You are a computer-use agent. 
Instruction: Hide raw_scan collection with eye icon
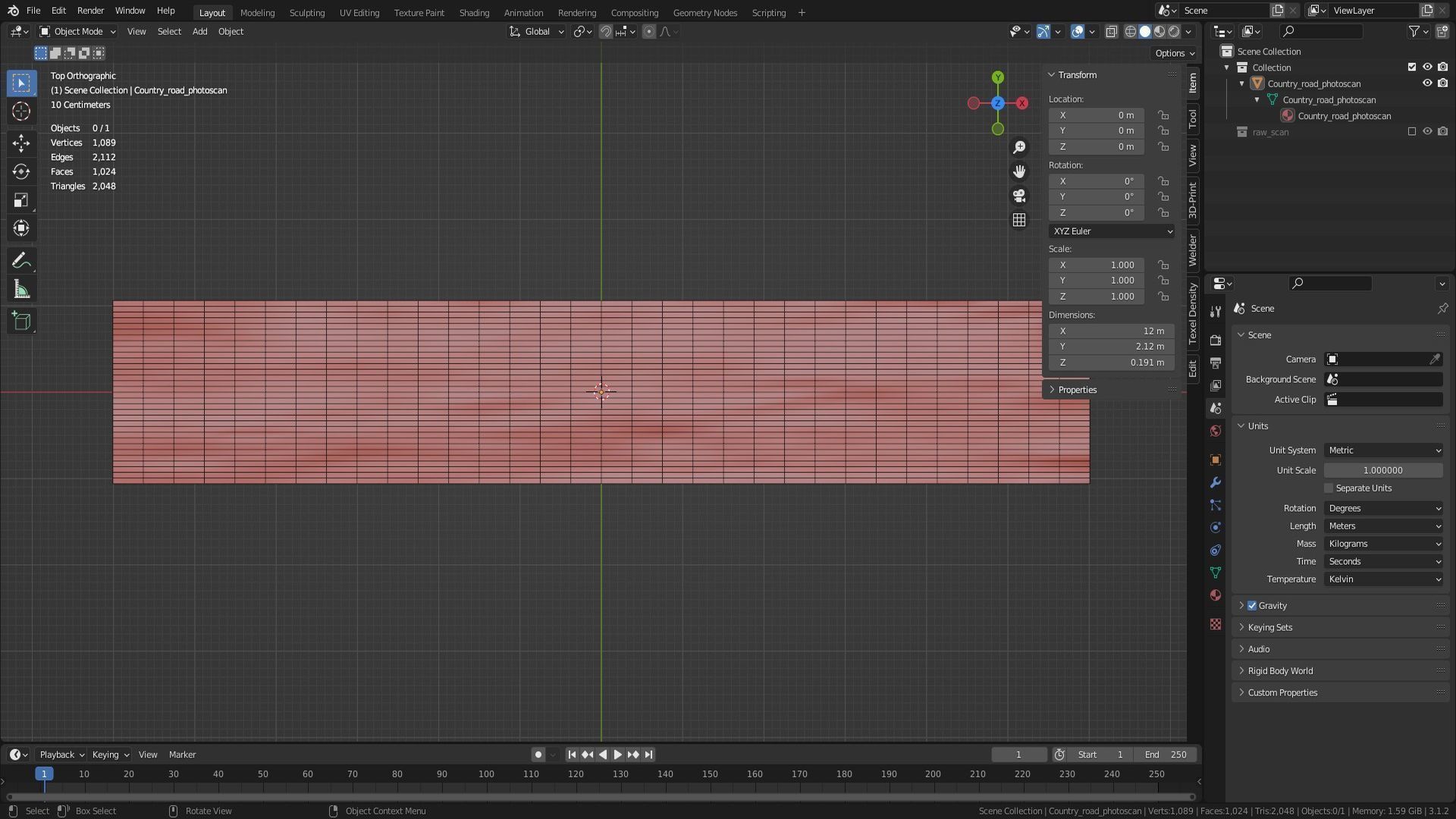pos(1427,132)
